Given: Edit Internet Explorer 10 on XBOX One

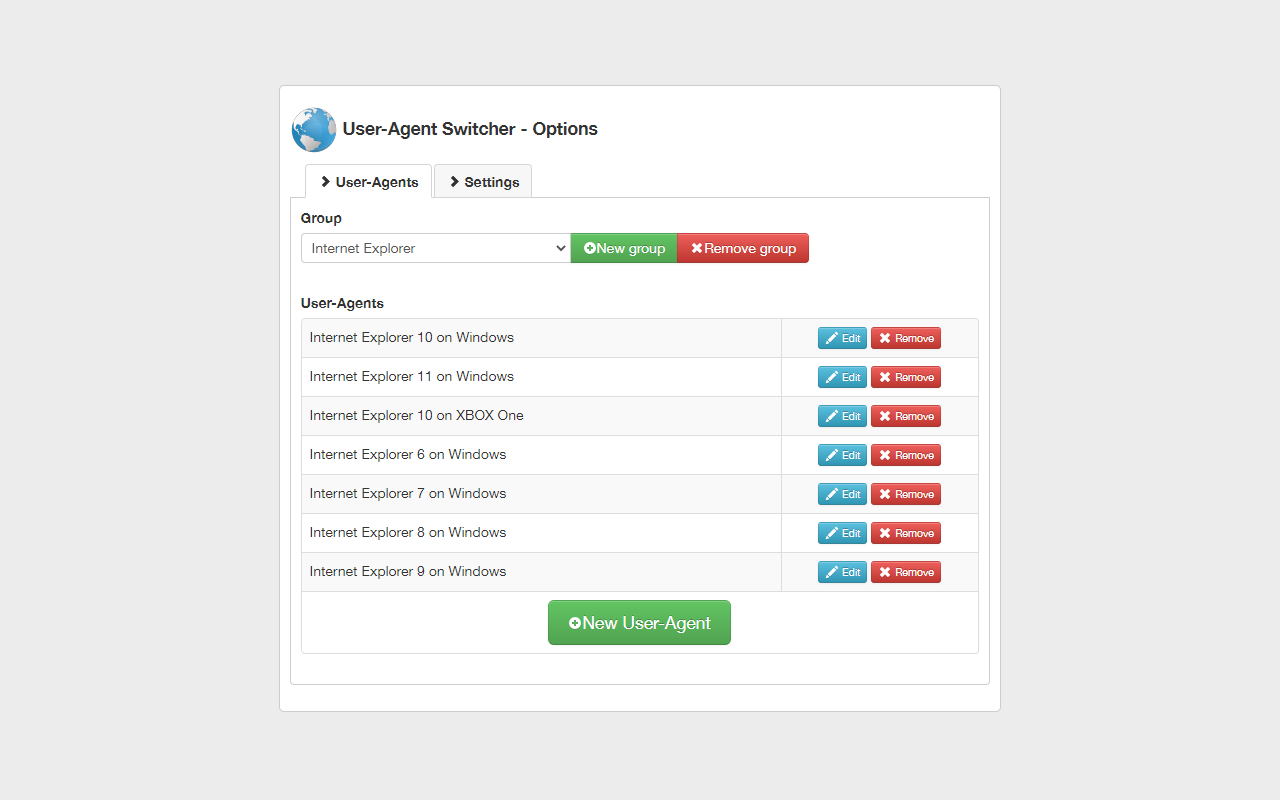Looking at the screenshot, I should [x=842, y=416].
